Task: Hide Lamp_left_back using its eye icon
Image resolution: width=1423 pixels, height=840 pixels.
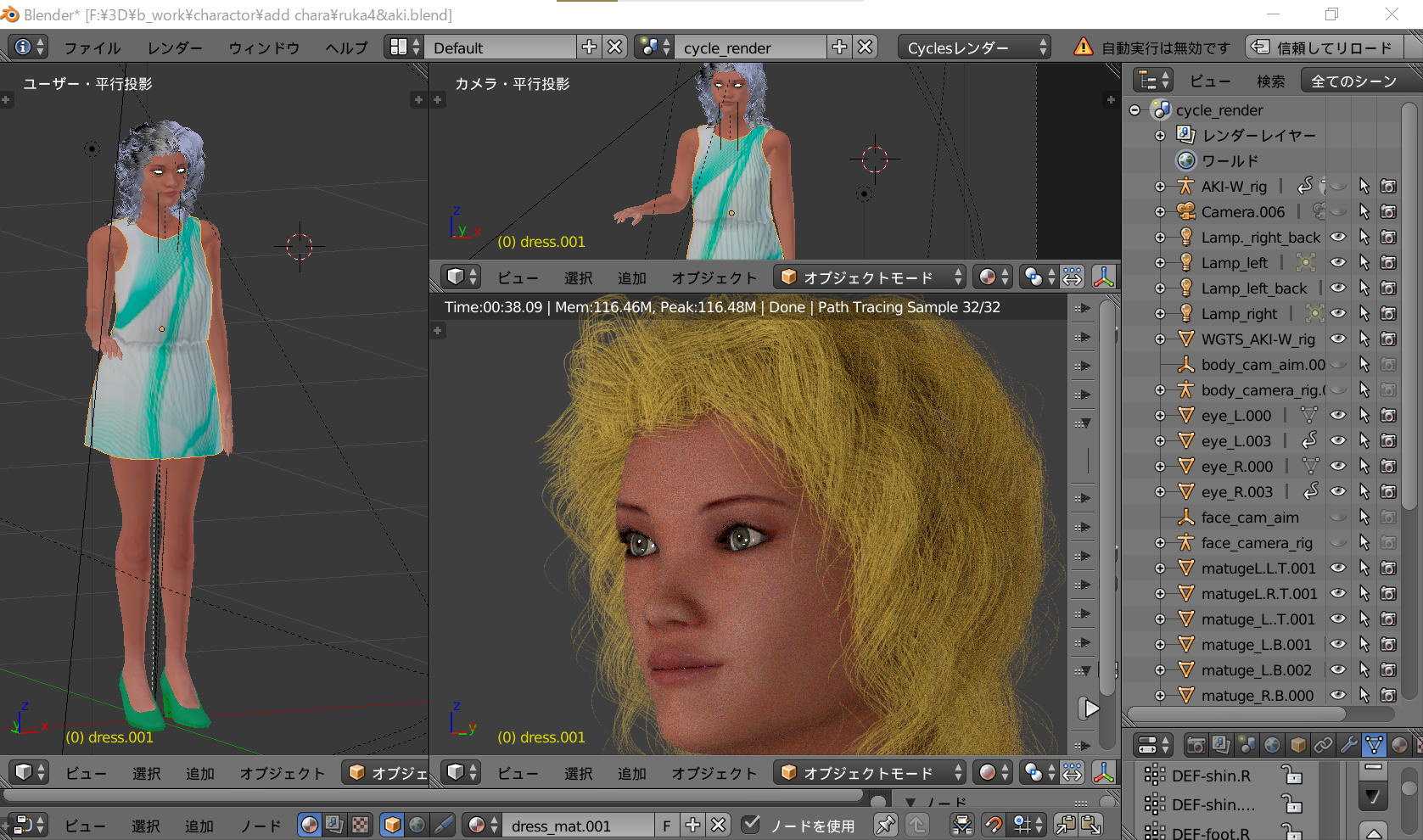Action: click(1337, 288)
